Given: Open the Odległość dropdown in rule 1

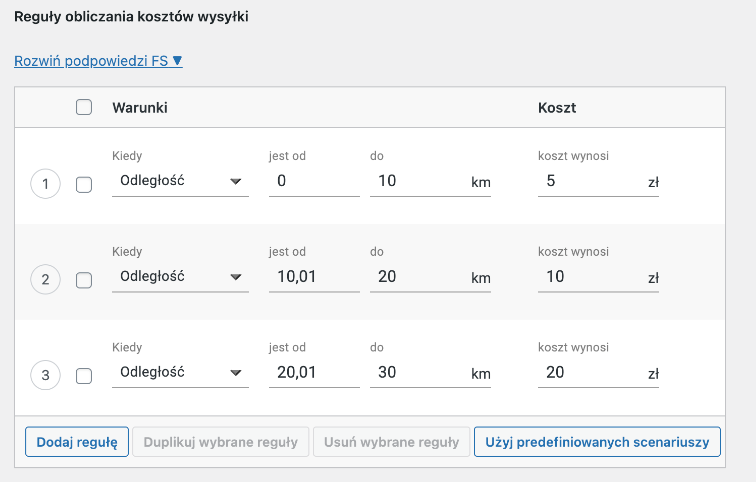Looking at the screenshot, I should point(180,182).
